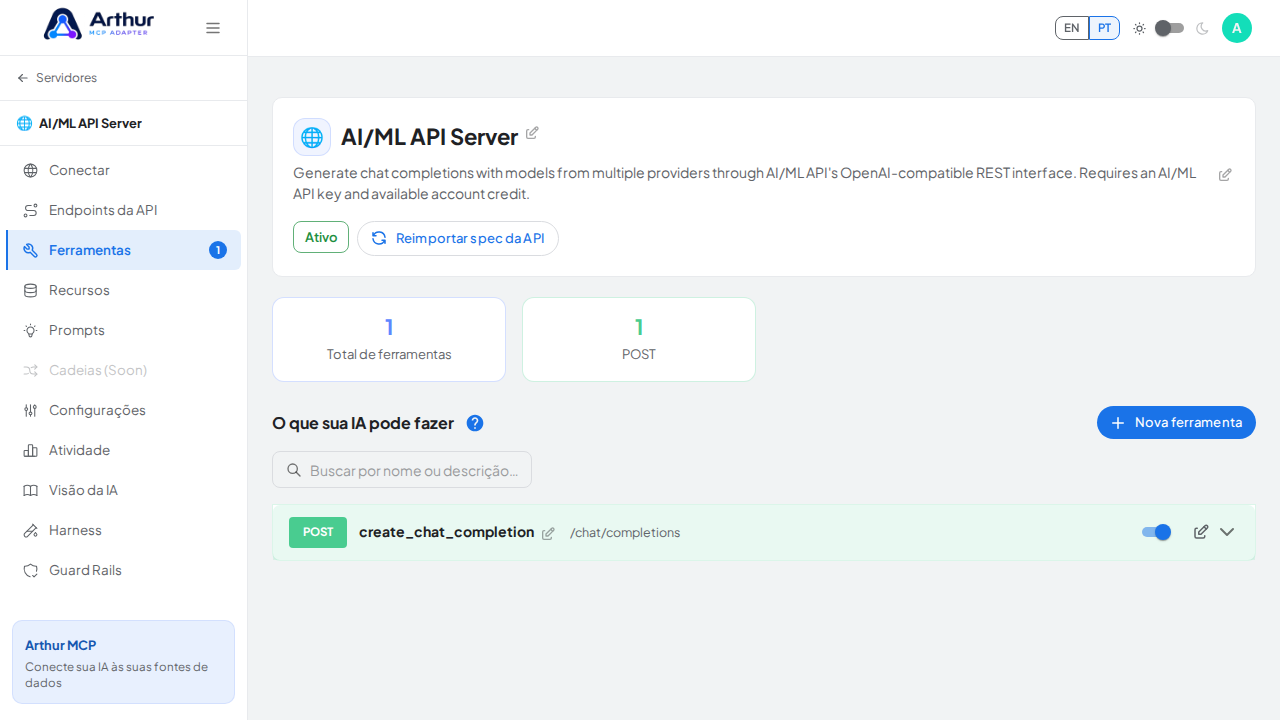Rename create_chat_completion with pencil icon
Screen dimensions: 1280x720
coord(548,533)
